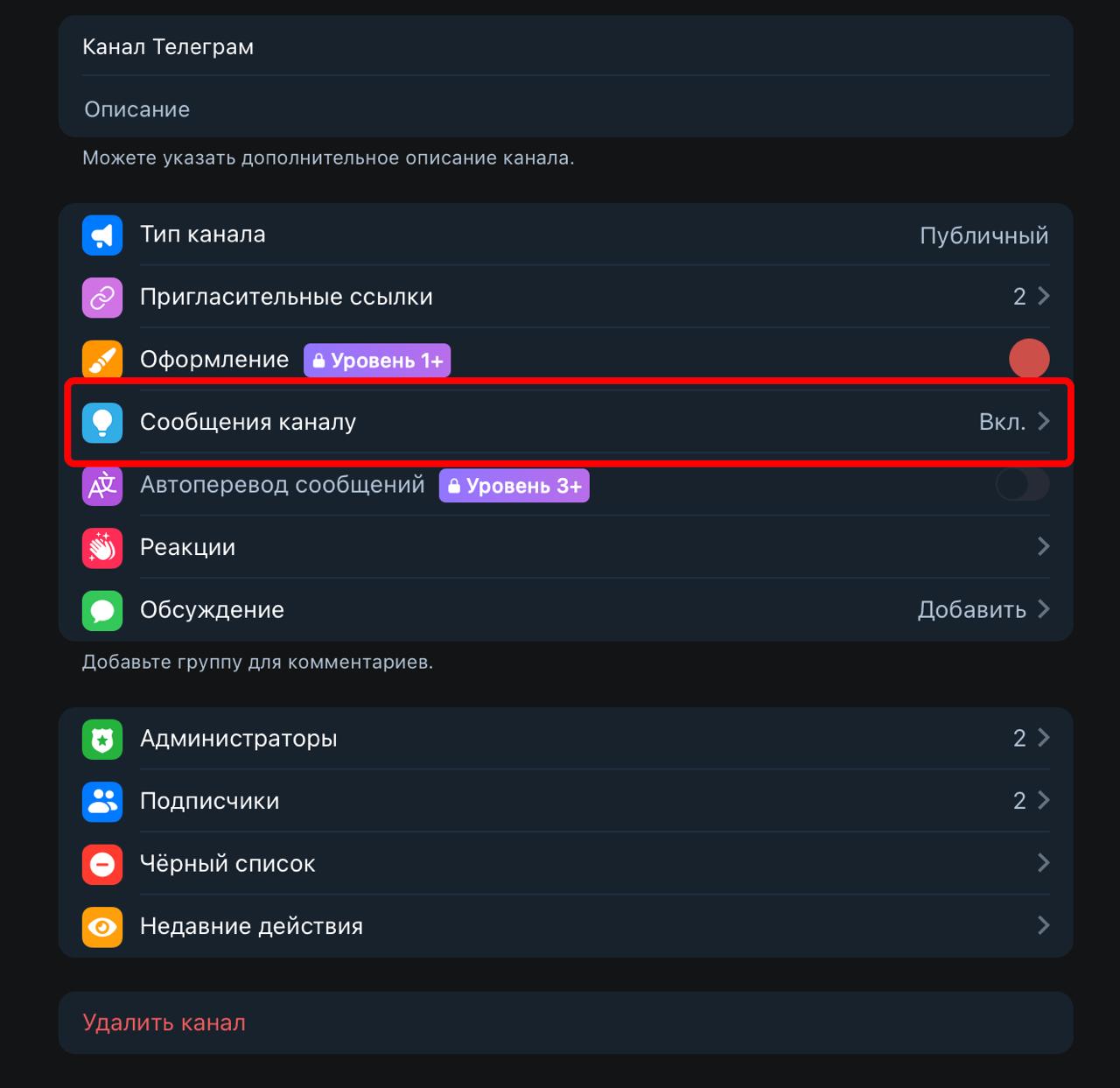Expand invite links via its chevron
Viewport: 1120px width, 1088px height.
[x=1043, y=297]
